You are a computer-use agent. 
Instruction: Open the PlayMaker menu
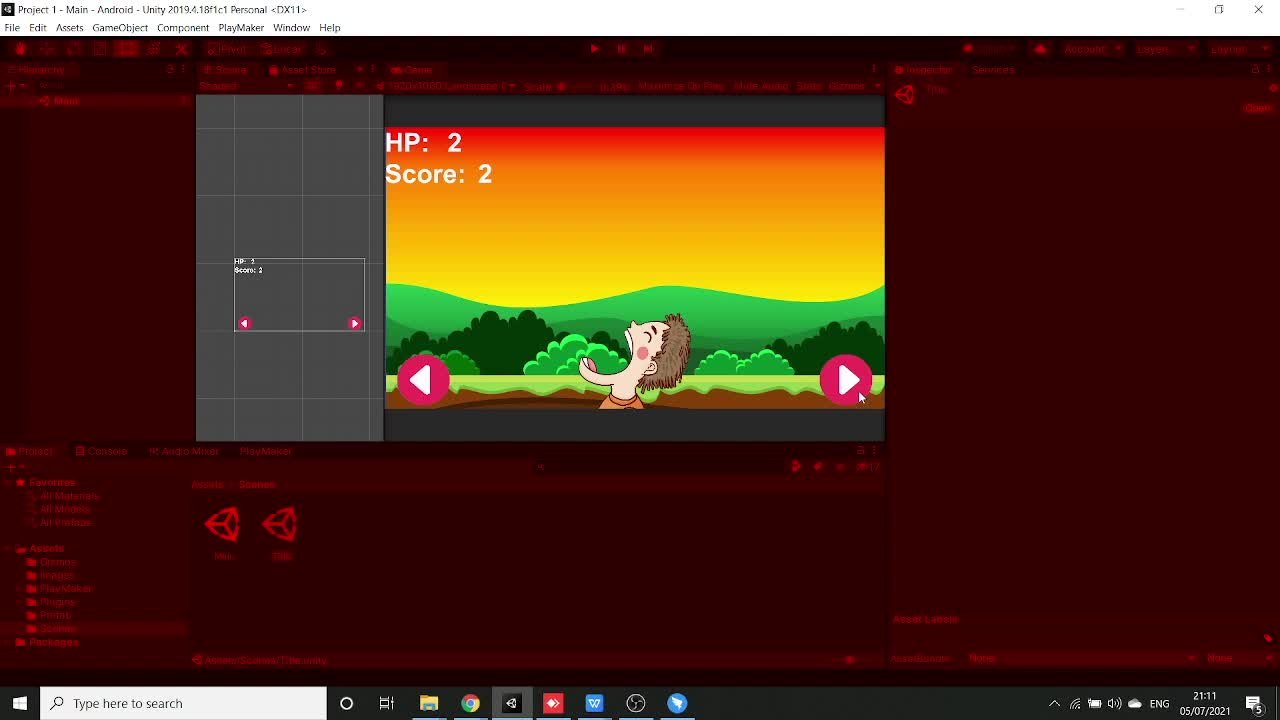tap(241, 28)
